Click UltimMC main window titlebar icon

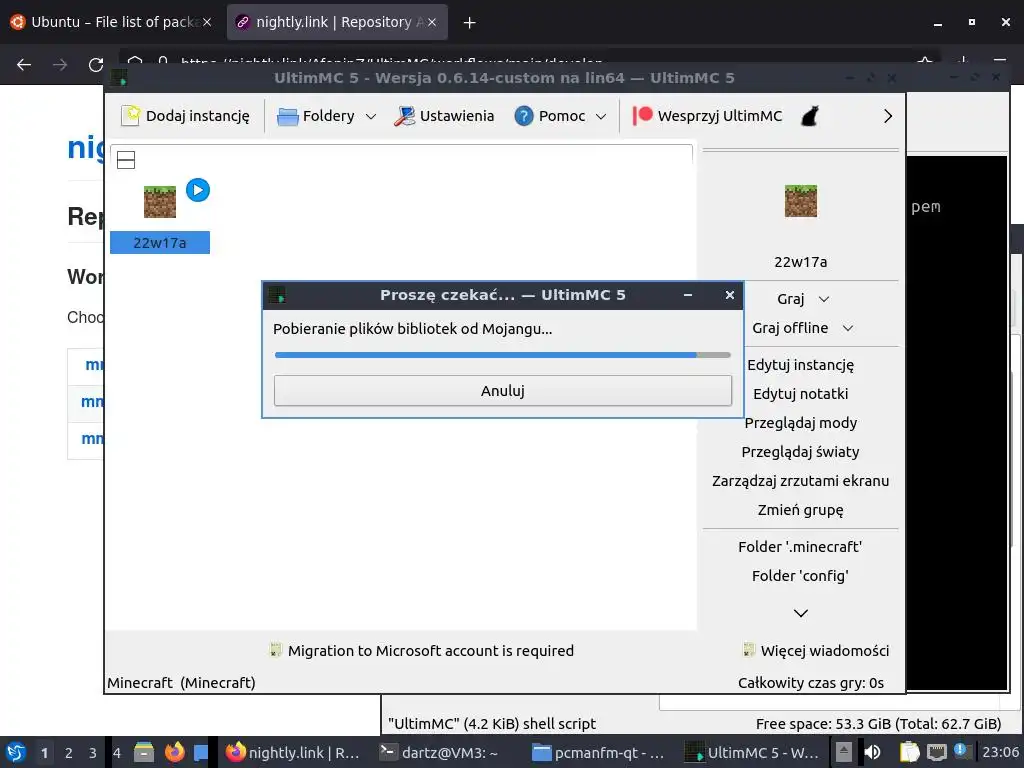click(x=119, y=78)
